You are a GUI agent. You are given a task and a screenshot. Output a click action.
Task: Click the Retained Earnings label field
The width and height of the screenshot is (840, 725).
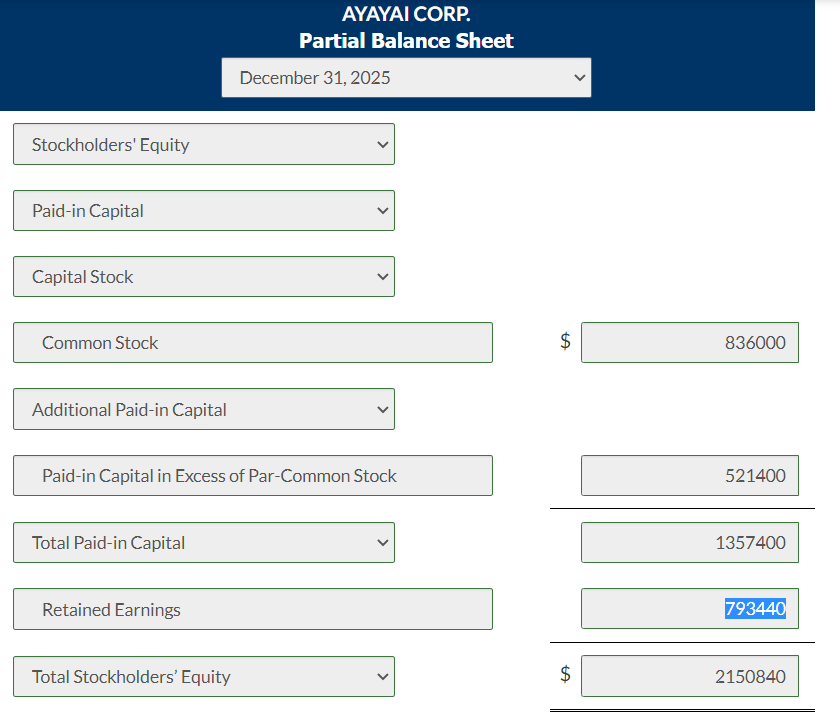[x=251, y=609]
